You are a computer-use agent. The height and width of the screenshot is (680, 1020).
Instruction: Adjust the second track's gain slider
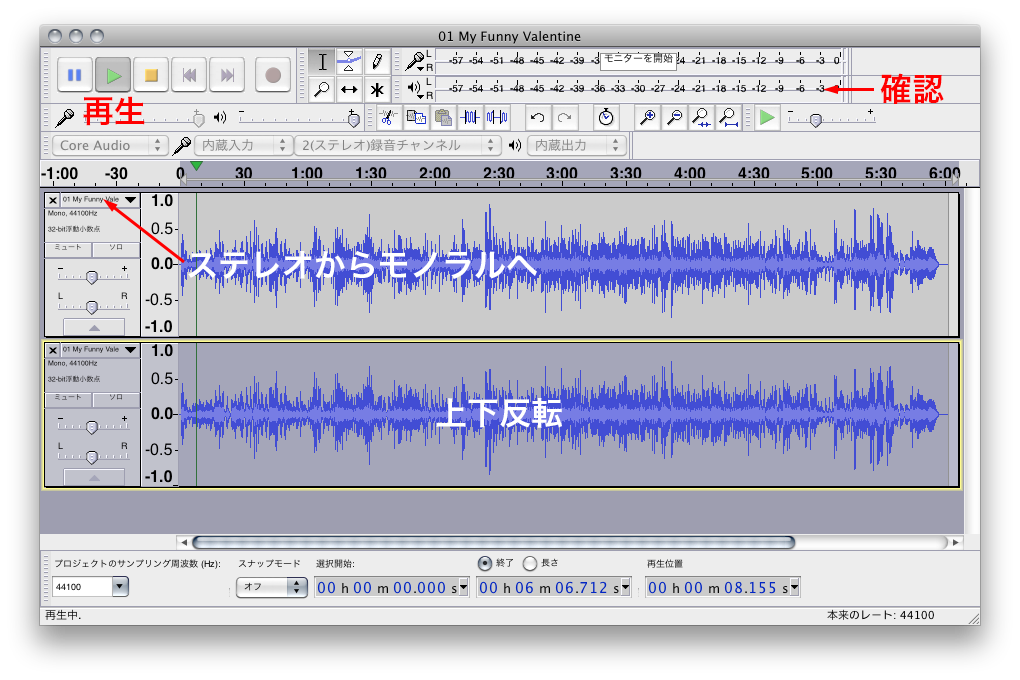click(x=92, y=427)
